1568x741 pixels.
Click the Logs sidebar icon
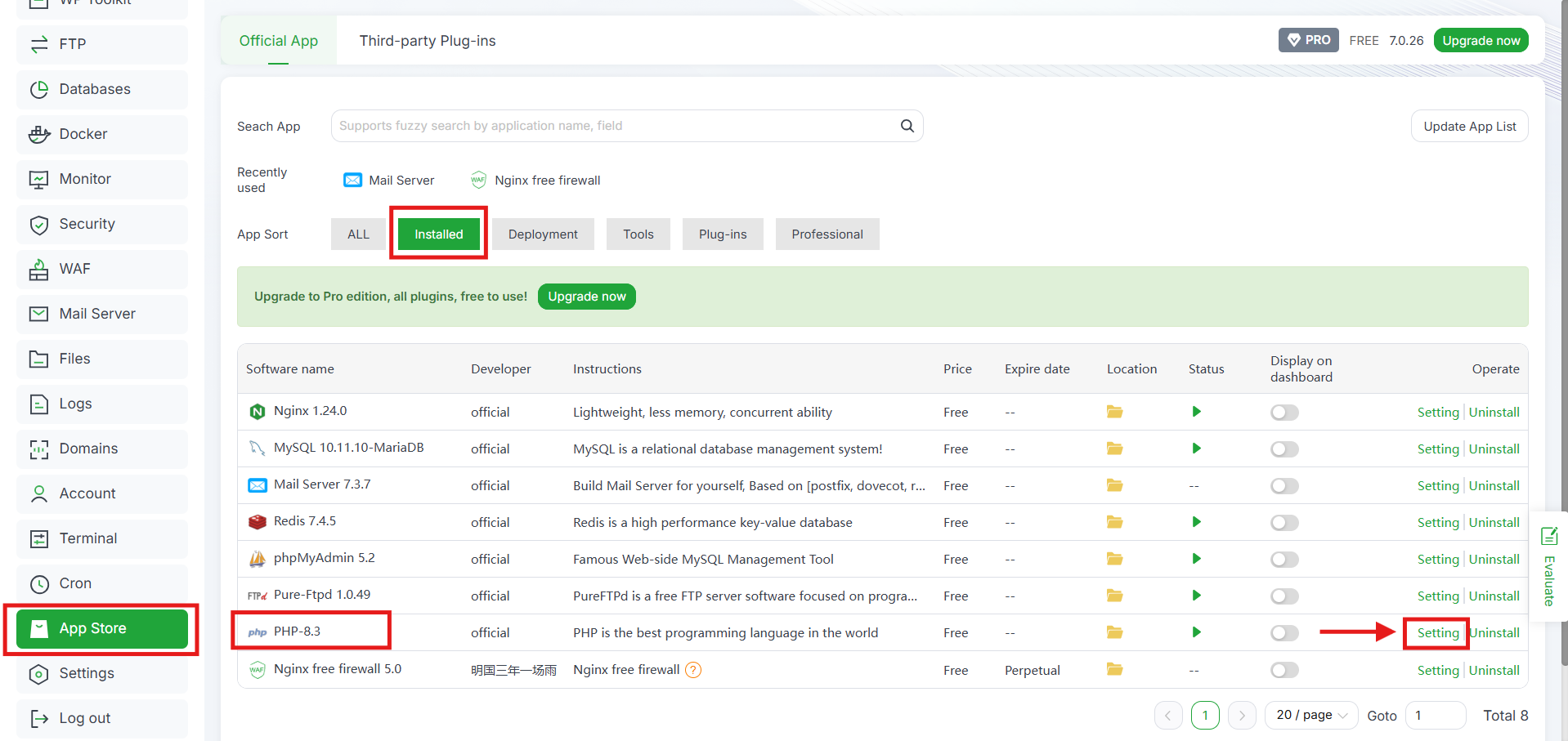click(38, 404)
